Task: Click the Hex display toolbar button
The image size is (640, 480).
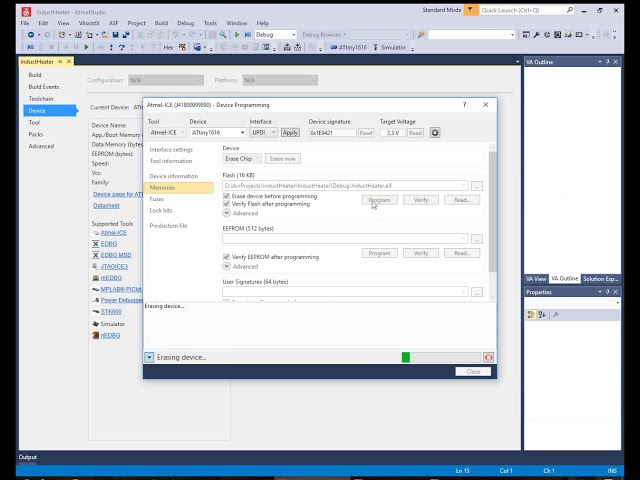Action: pos(168,47)
